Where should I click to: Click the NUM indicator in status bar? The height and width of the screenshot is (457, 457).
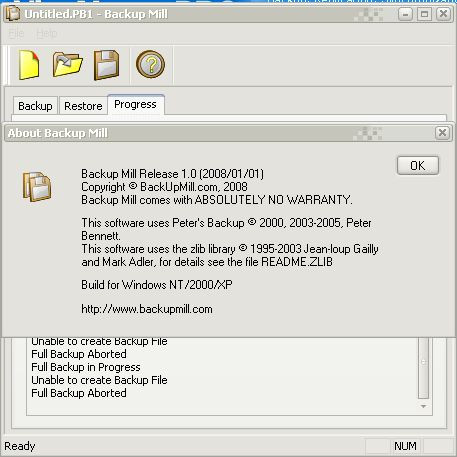click(405, 446)
